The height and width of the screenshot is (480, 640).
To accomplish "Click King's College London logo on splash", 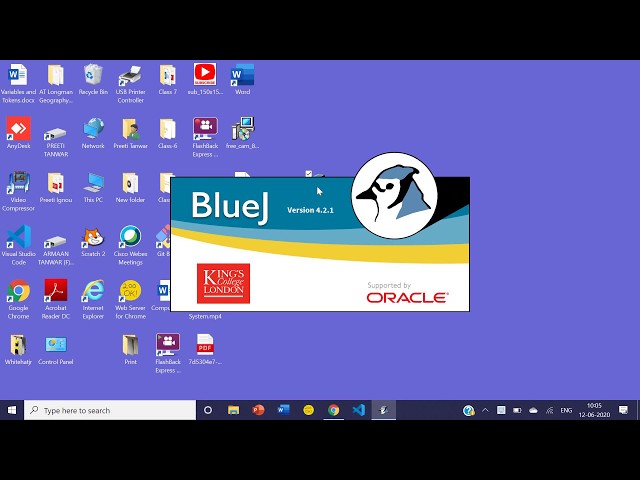I will (223, 283).
